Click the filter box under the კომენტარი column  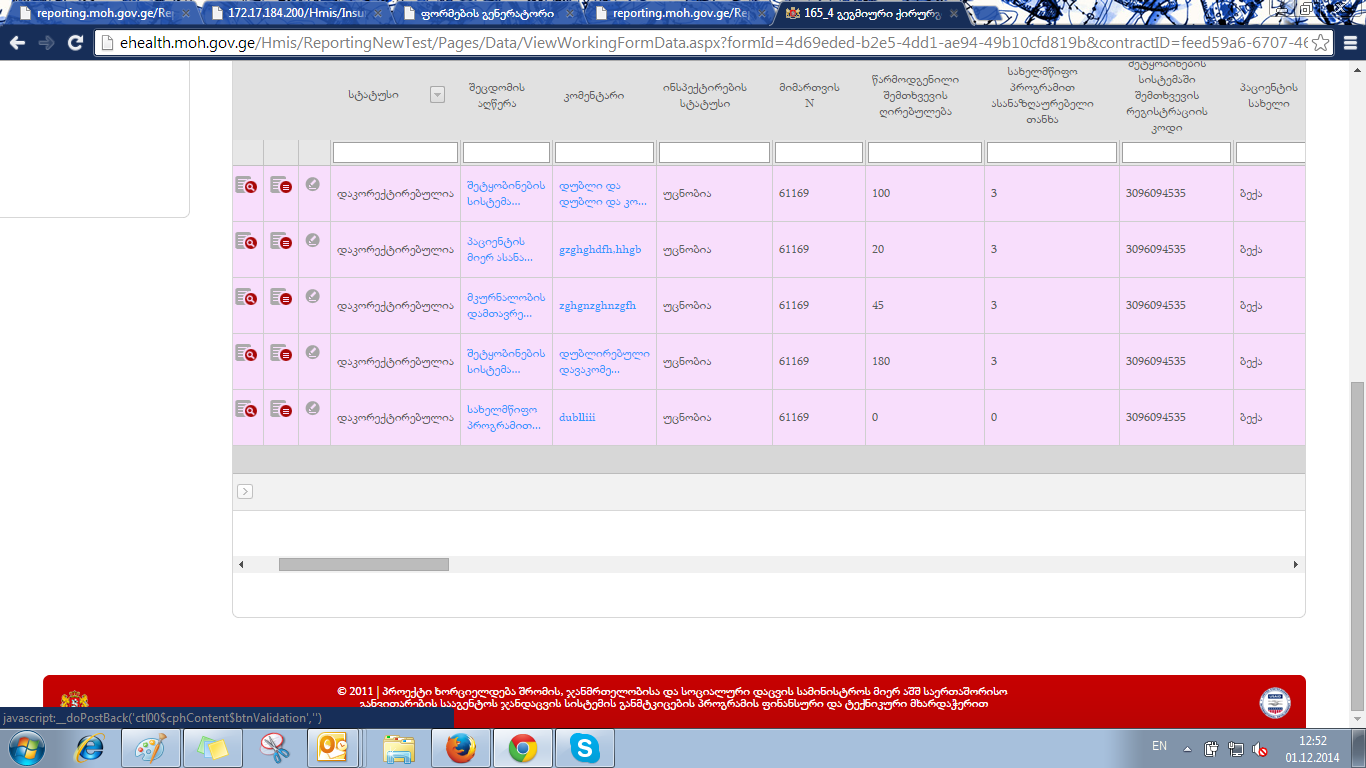point(604,153)
